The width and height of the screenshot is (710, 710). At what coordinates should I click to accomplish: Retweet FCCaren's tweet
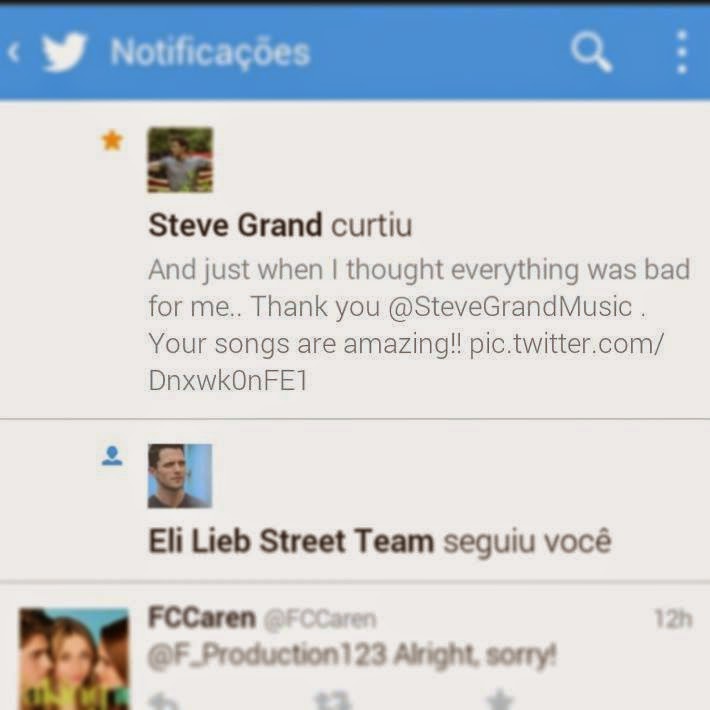(332, 700)
